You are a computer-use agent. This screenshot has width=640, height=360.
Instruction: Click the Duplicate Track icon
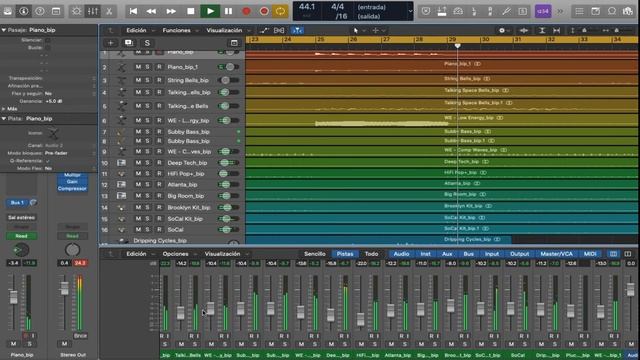tap(129, 43)
